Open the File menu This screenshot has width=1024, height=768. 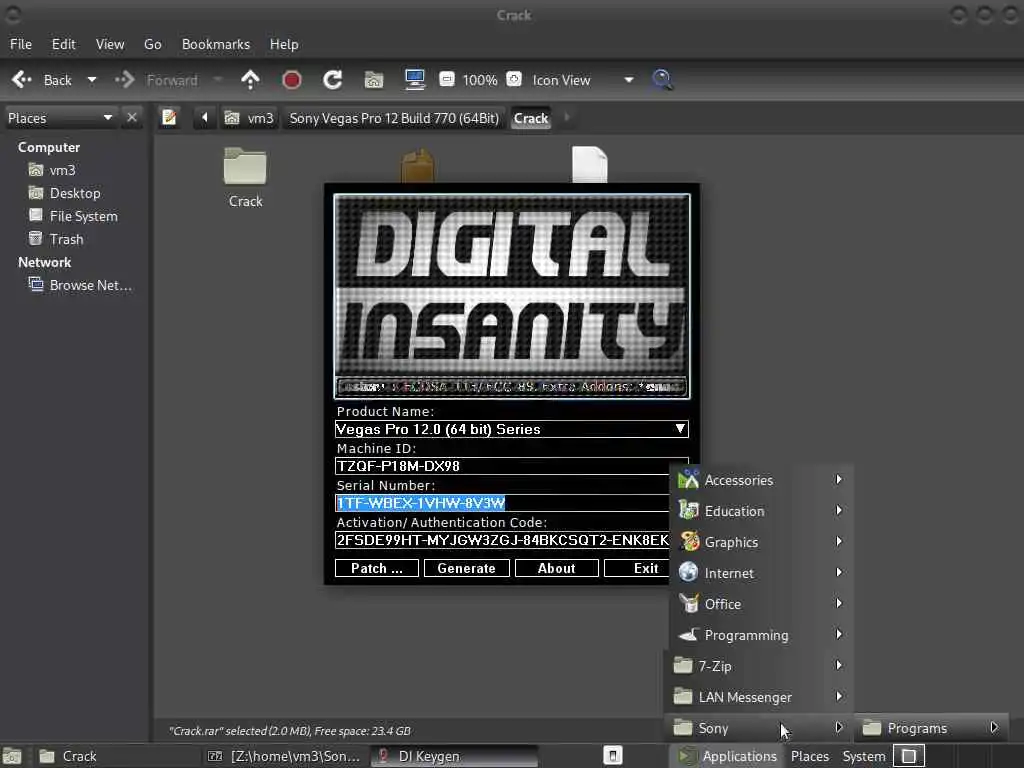point(21,44)
